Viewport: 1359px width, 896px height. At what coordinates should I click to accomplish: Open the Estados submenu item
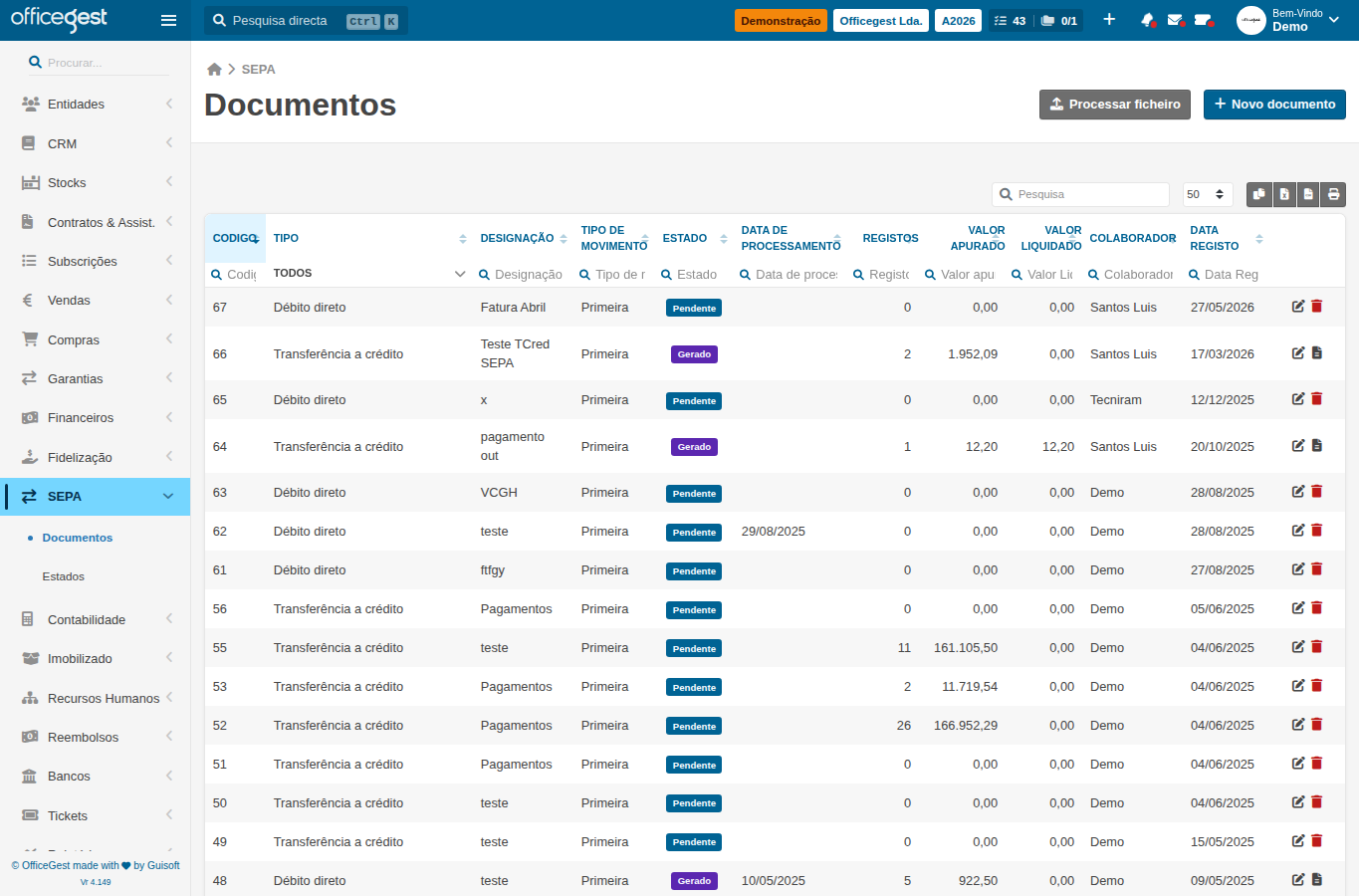[x=64, y=576]
